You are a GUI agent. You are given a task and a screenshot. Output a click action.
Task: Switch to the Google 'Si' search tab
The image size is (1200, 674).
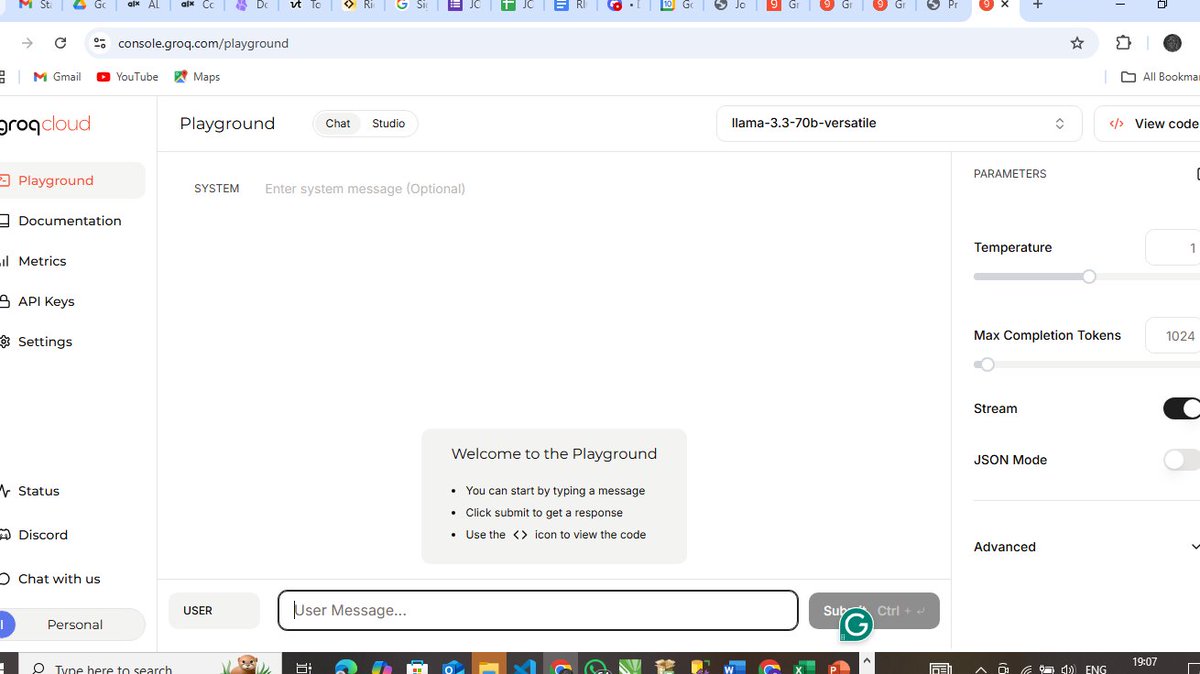[412, 6]
